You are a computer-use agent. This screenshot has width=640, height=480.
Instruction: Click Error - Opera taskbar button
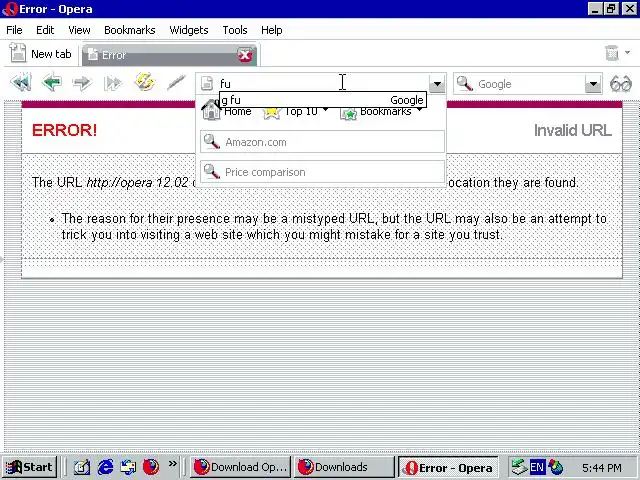pos(448,467)
